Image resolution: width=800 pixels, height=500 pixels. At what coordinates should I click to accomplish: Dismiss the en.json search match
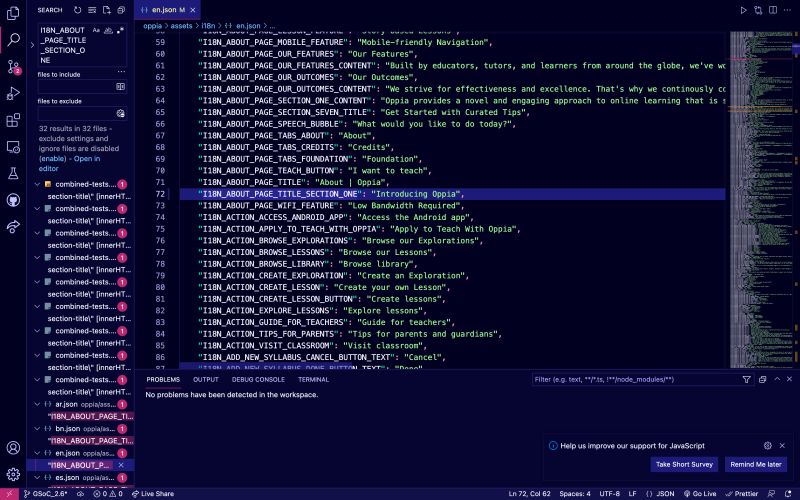point(121,465)
